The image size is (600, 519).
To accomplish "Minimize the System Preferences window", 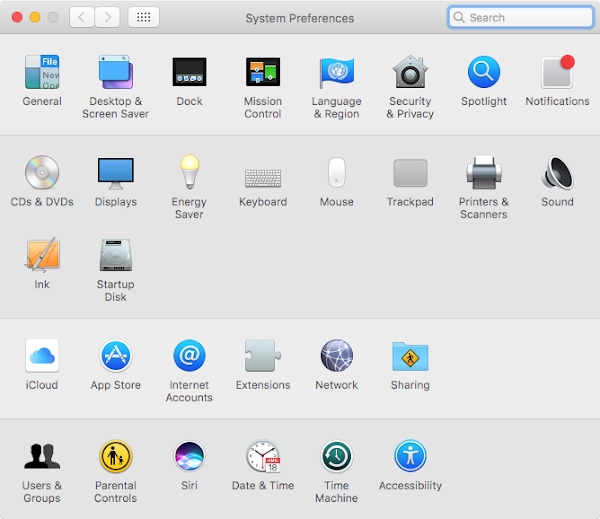I will tap(35, 17).
